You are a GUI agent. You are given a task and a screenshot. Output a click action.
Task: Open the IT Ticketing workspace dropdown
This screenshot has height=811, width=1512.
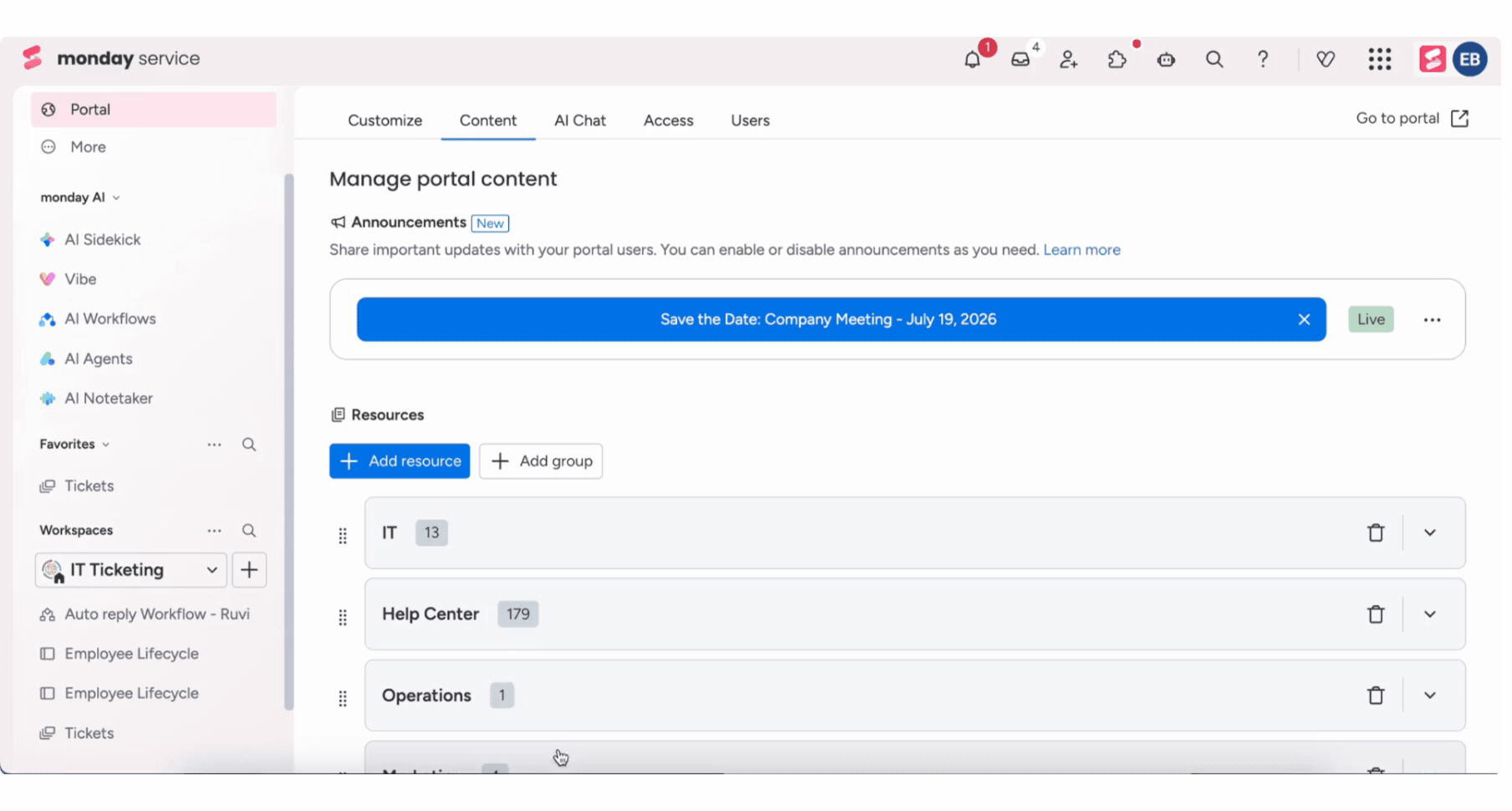131,570
